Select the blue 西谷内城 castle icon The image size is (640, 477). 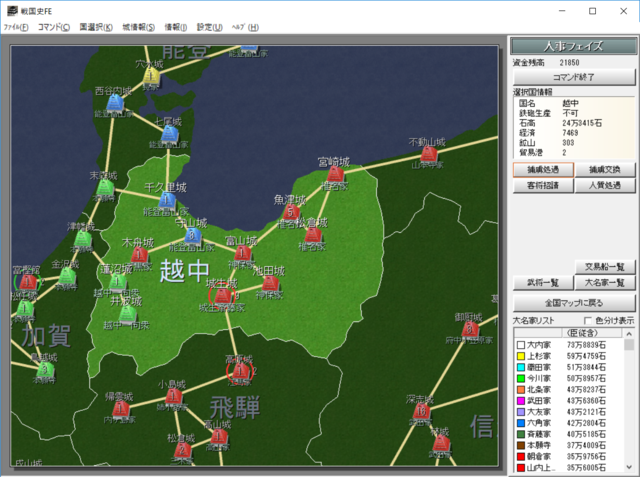tap(115, 103)
